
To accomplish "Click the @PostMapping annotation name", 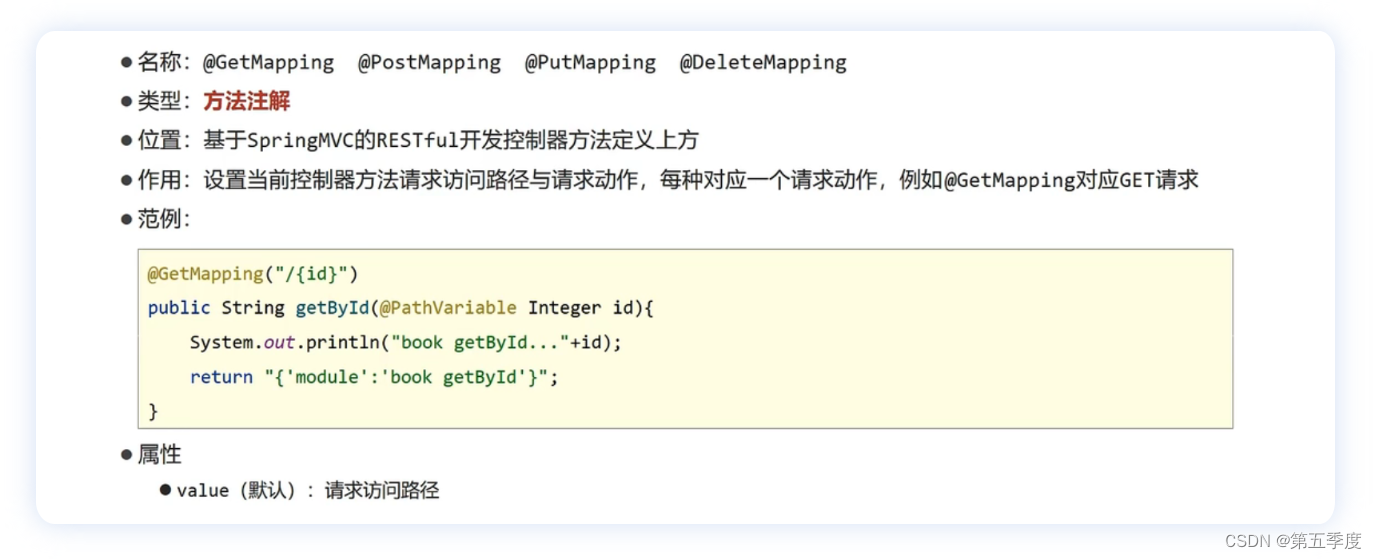I will click(430, 63).
